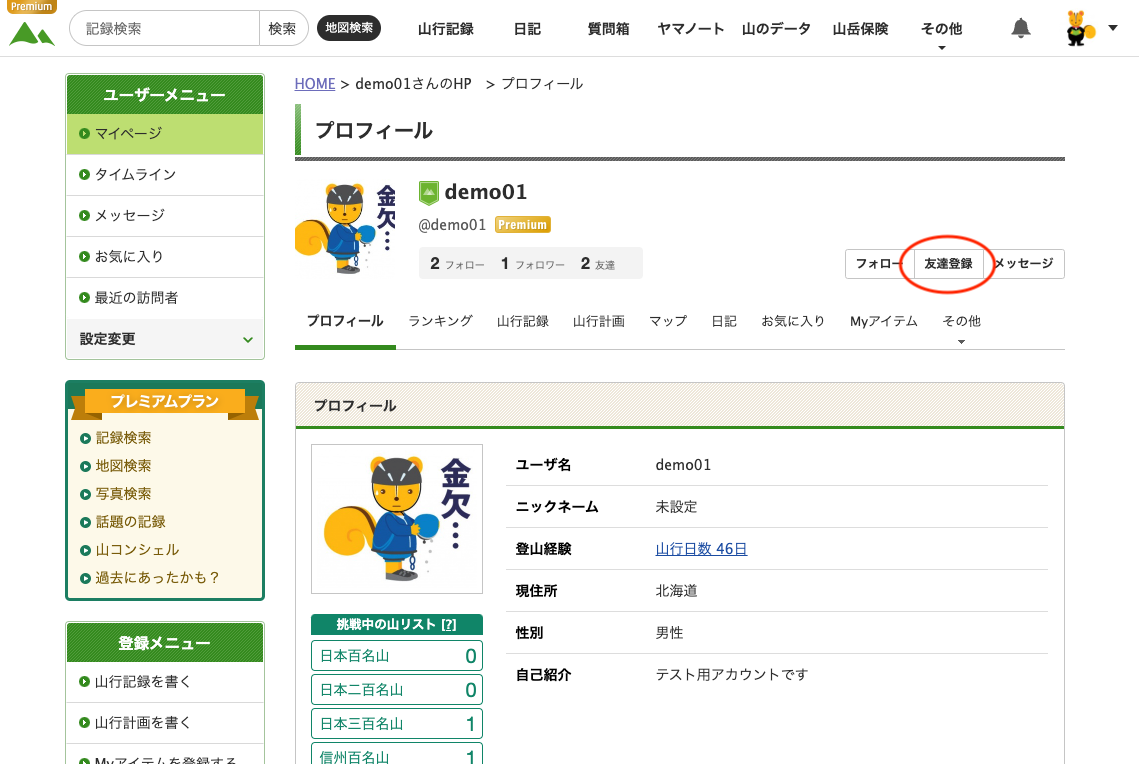The width and height of the screenshot is (1139, 764).
Task: Expand 設定変更 in user menu
Action: coord(165,339)
